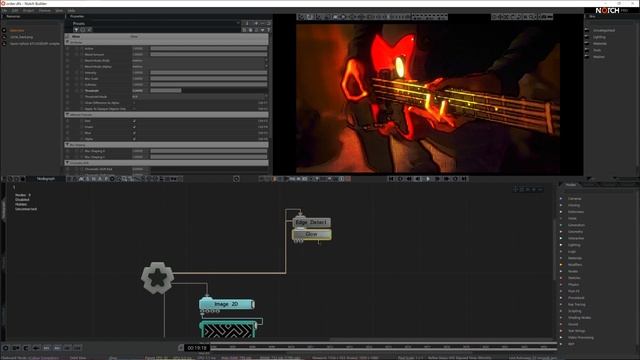Open the Edit menu

(15, 10)
